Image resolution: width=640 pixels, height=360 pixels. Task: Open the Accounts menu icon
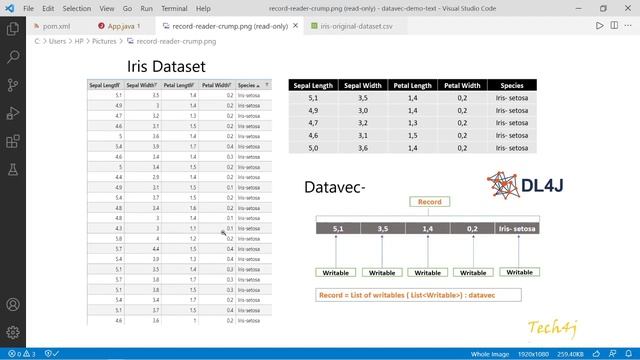click(x=13, y=304)
